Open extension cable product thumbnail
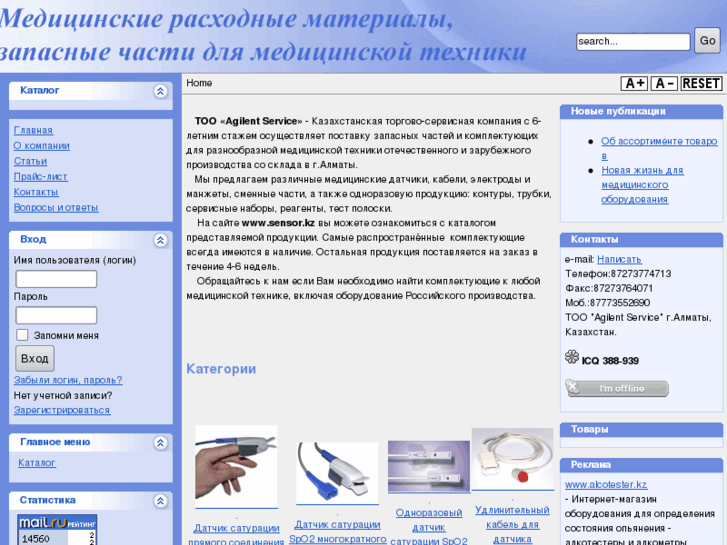Image resolution: width=727 pixels, height=545 pixels. point(512,459)
